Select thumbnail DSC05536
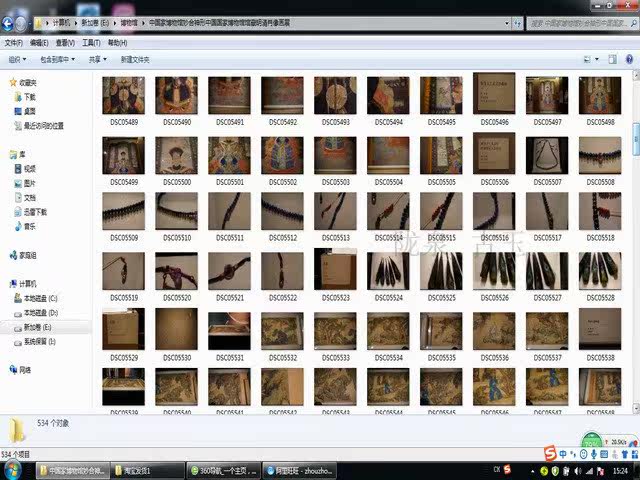Screen dimensions: 640x480 (x=494, y=331)
